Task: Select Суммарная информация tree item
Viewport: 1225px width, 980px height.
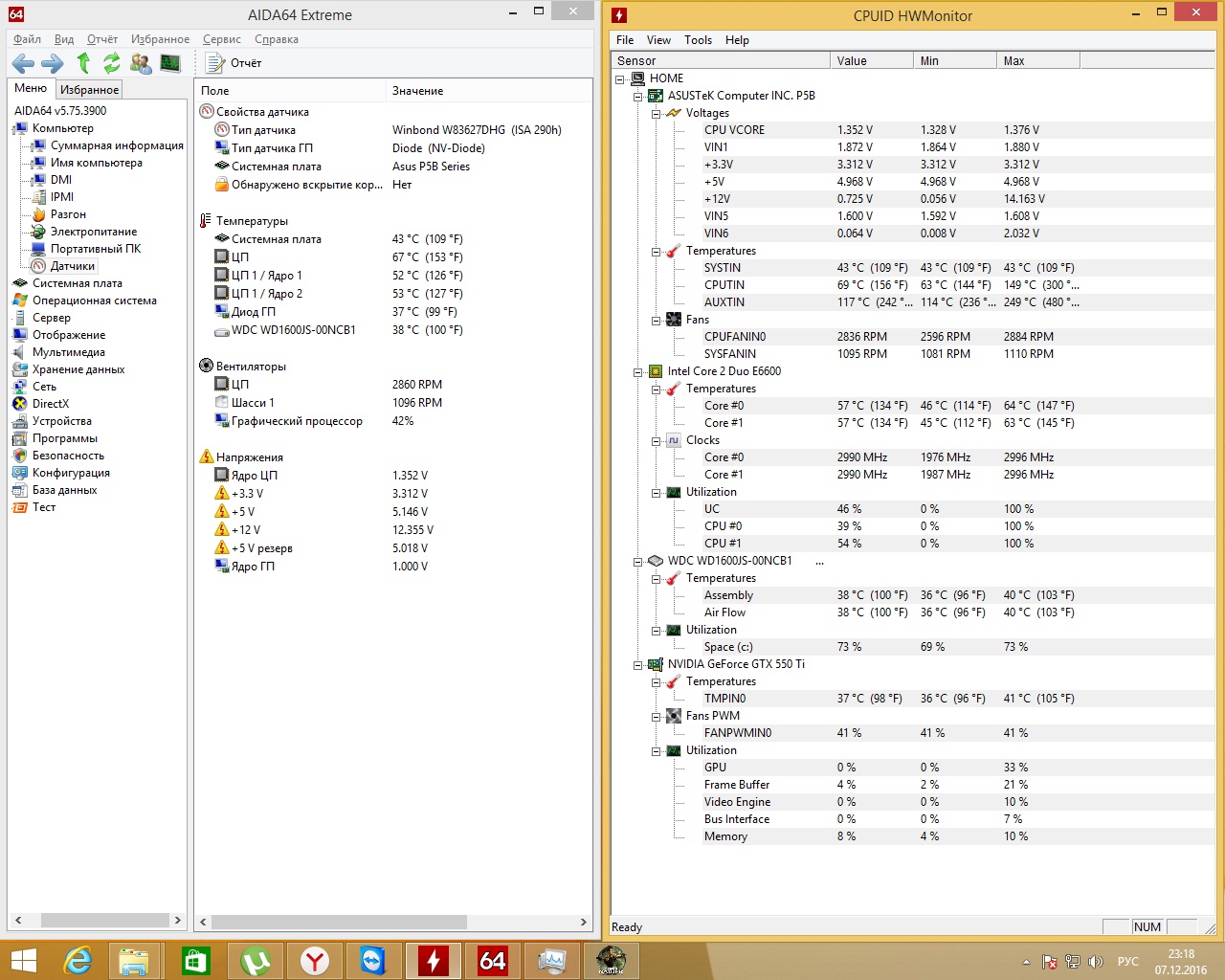Action: 117,145
